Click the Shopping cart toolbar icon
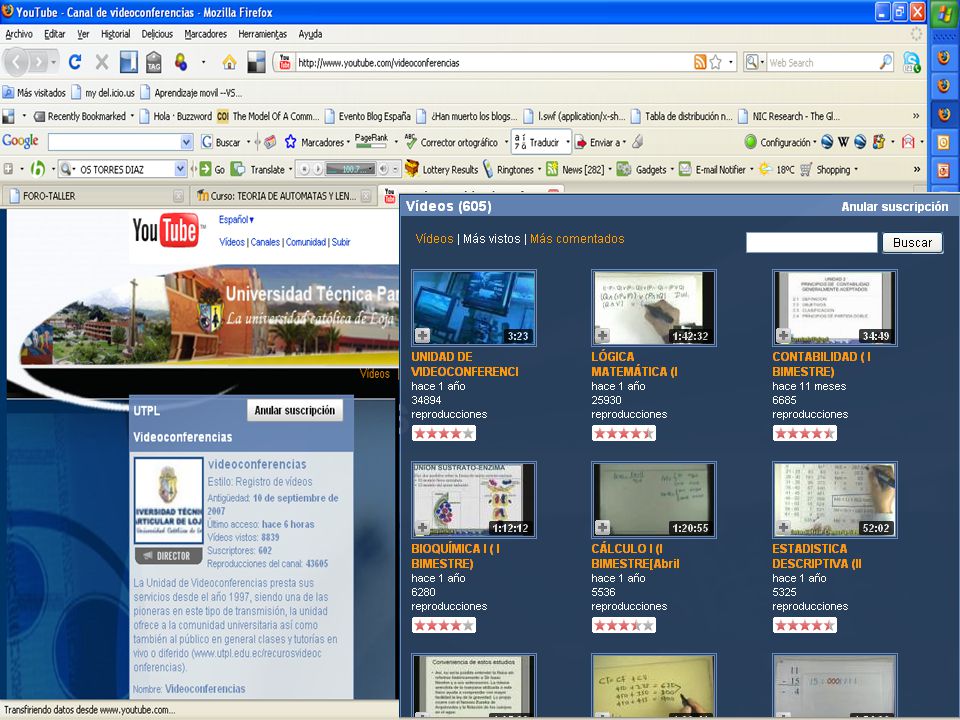Screen dimensions: 960x720 tap(806, 169)
